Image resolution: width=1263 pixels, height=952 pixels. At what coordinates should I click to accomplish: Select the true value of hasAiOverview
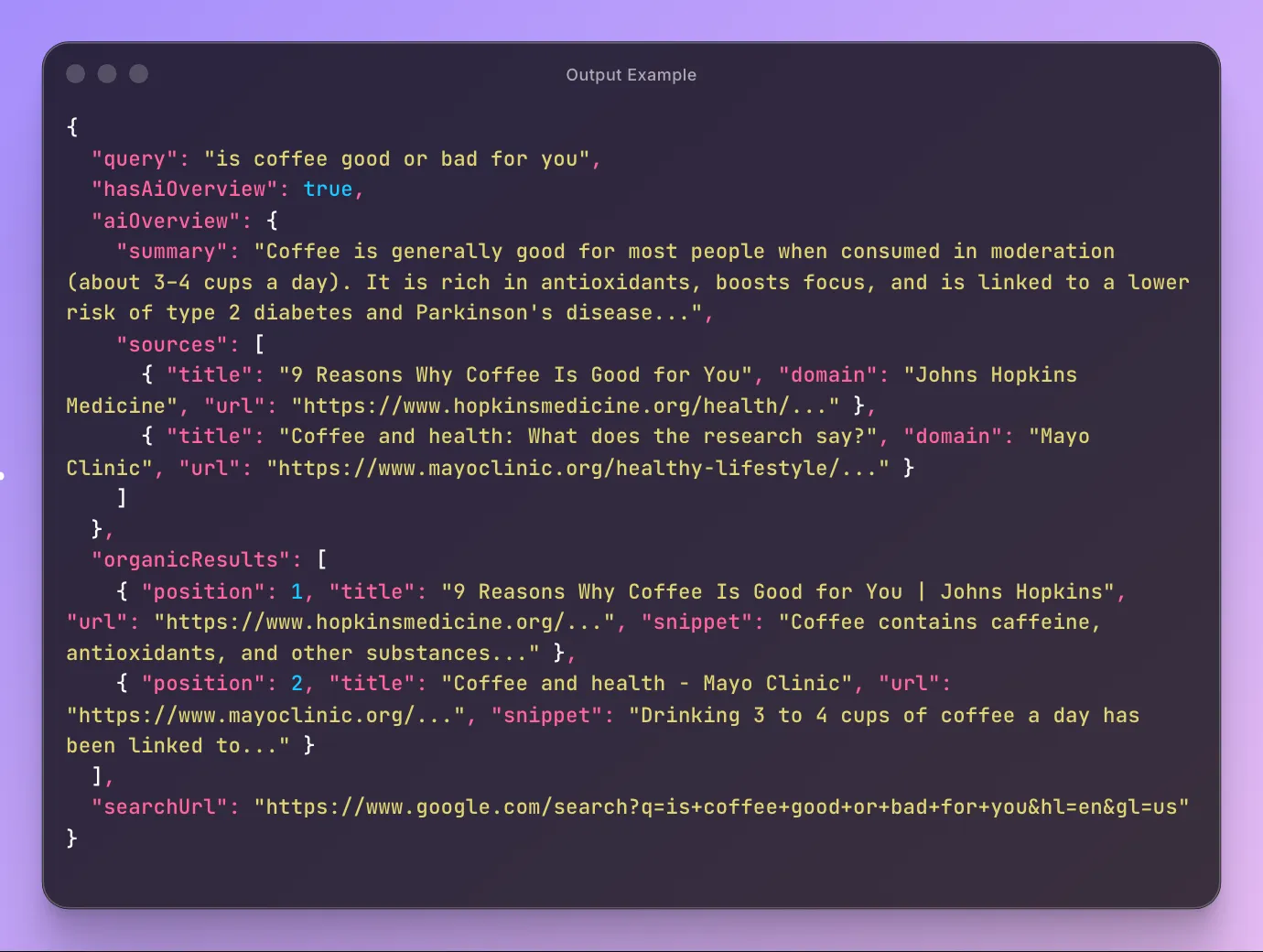tap(327, 189)
